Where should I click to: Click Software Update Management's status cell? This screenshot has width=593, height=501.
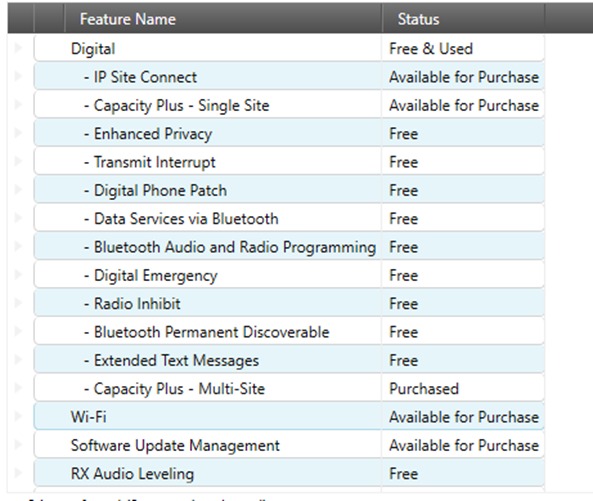coord(463,446)
